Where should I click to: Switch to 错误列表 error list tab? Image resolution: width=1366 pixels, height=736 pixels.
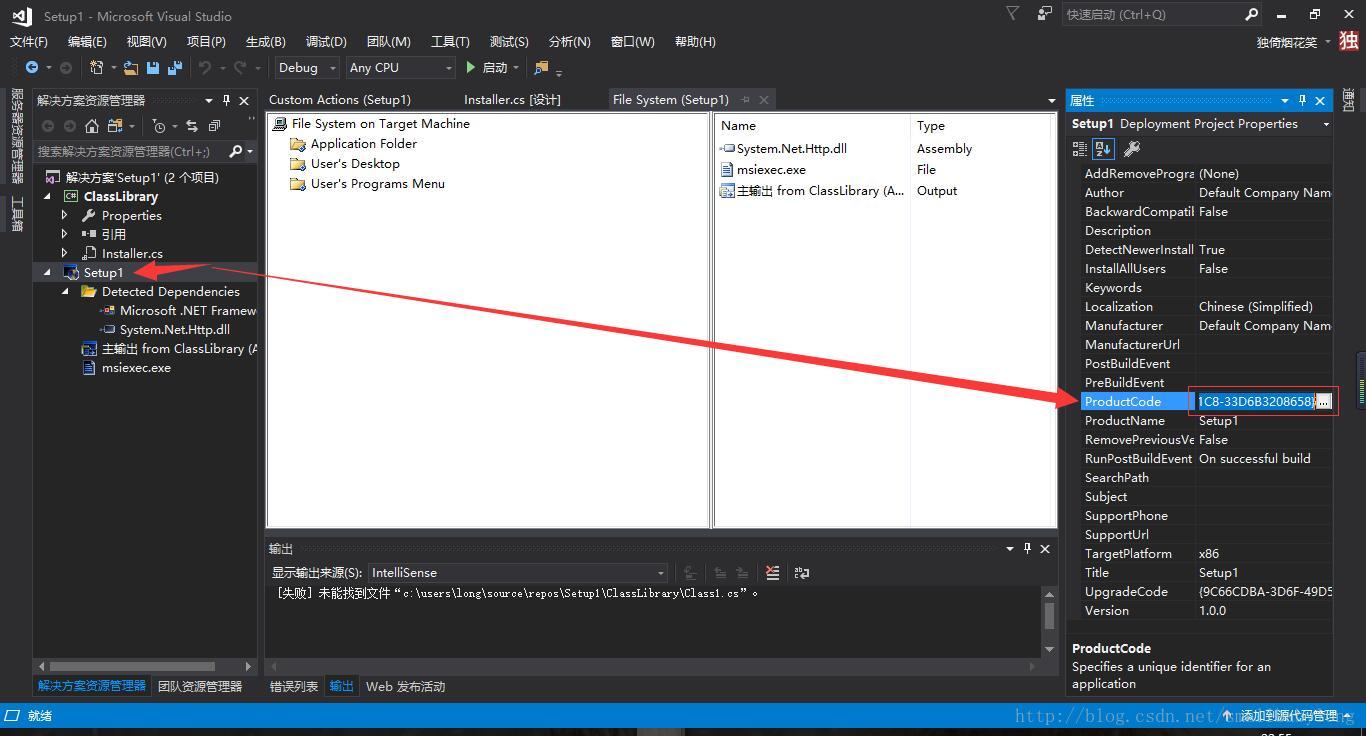pyautogui.click(x=294, y=686)
